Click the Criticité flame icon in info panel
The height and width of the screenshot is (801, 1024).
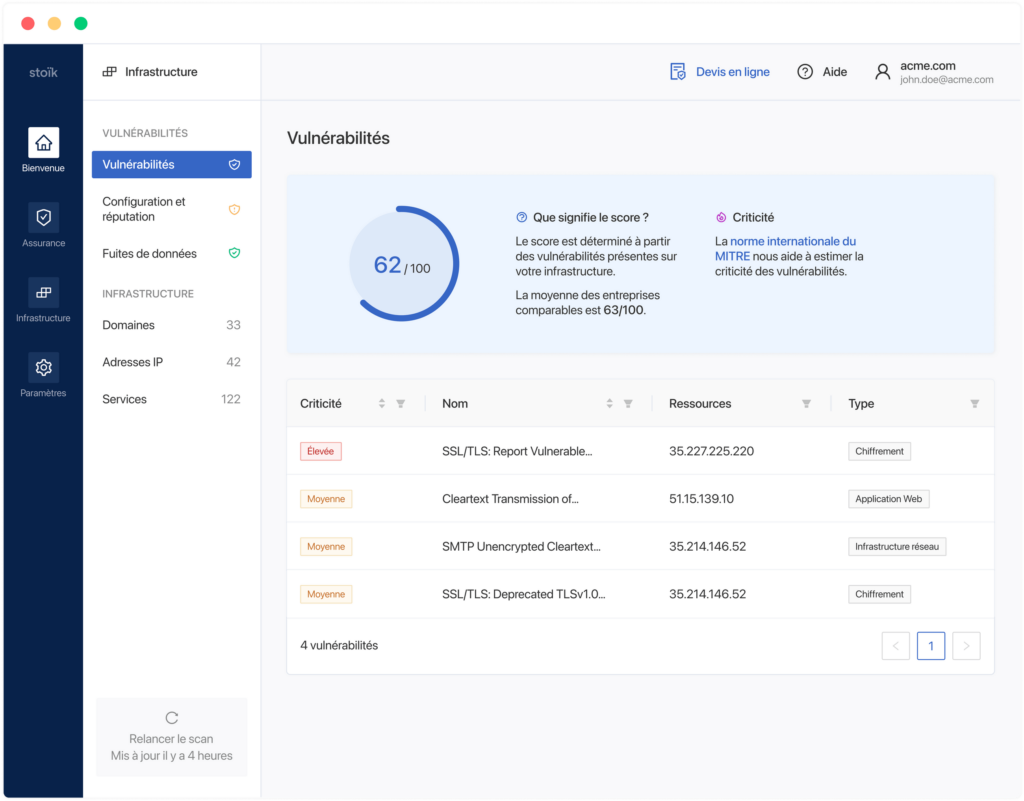(x=721, y=217)
